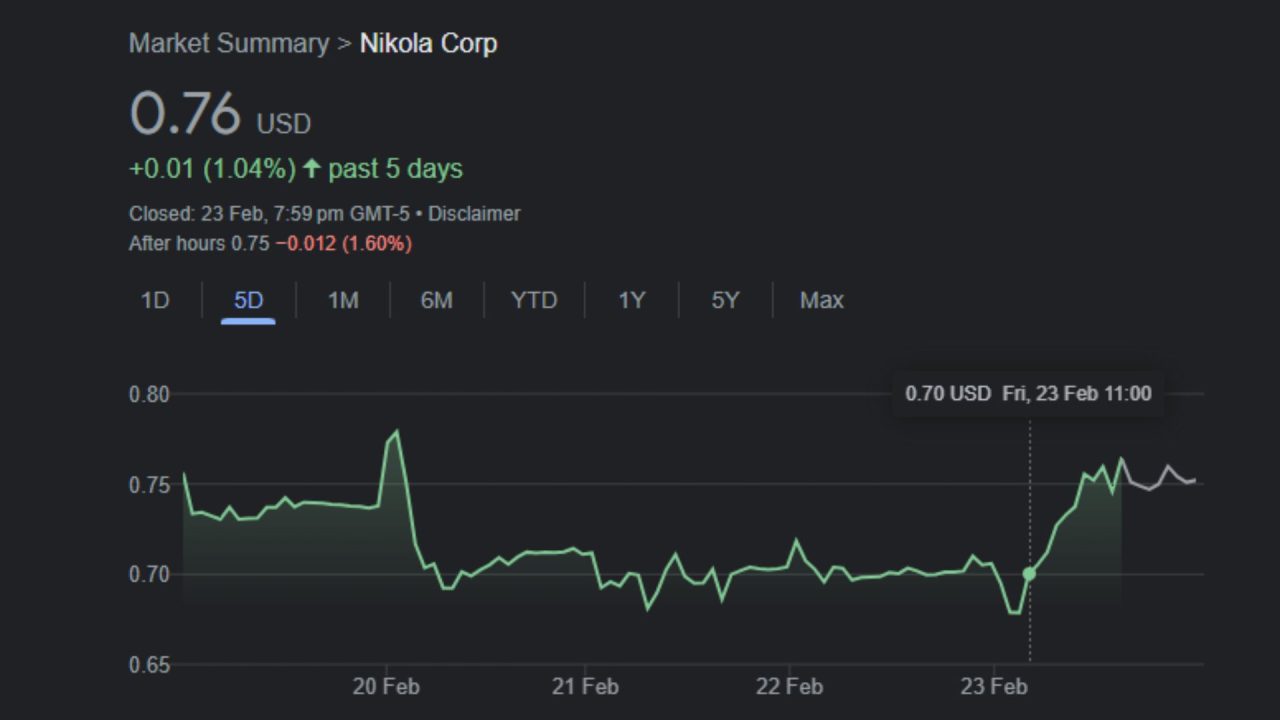Switch chart to 1M range

343,300
